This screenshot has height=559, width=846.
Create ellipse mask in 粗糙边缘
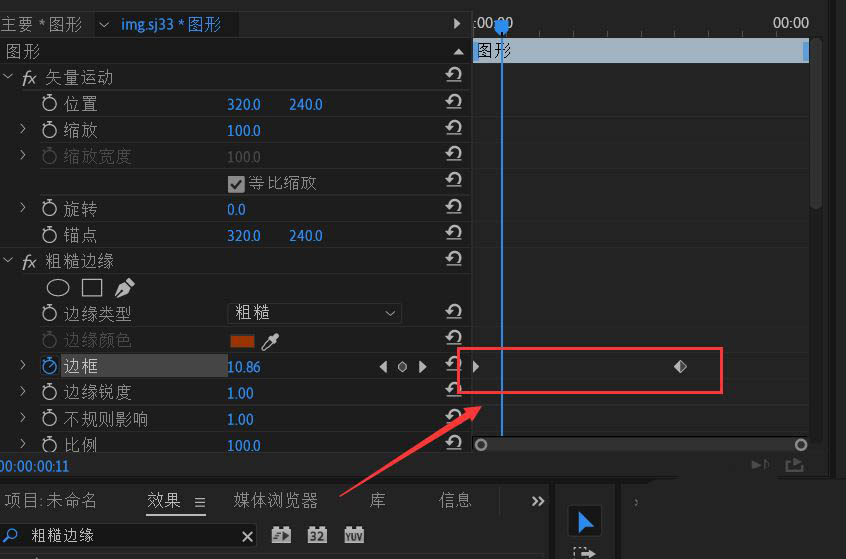(58, 288)
